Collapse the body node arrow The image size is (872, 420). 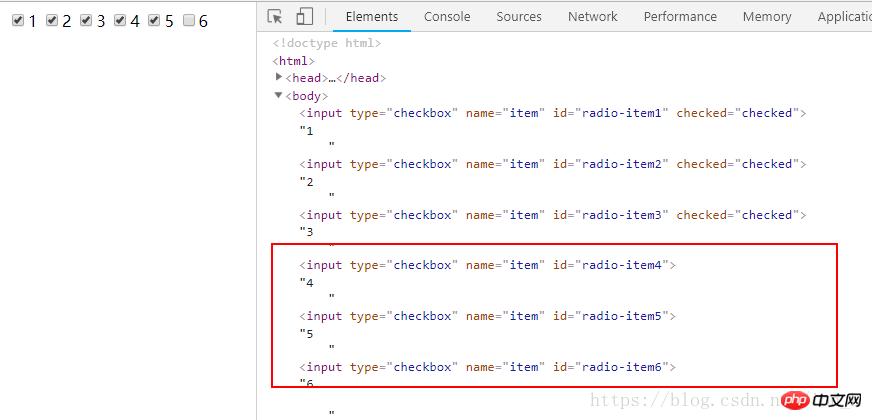(280, 96)
